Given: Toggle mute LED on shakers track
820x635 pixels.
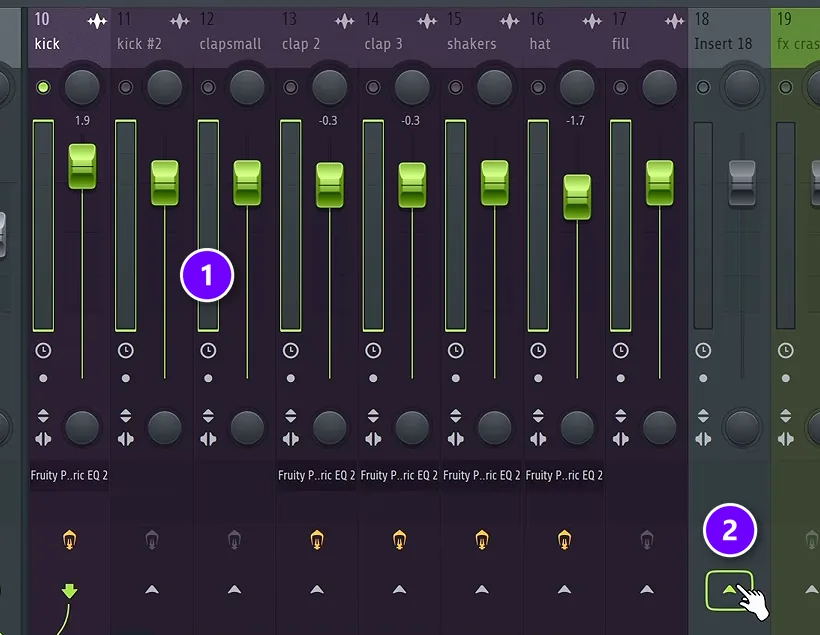Looking at the screenshot, I should click(x=455, y=87).
